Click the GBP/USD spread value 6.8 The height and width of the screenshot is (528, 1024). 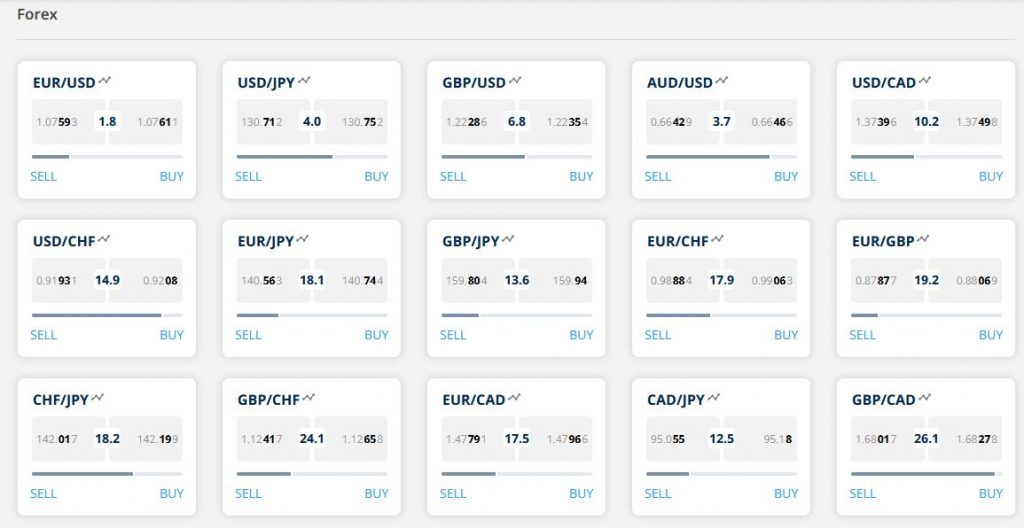click(517, 122)
